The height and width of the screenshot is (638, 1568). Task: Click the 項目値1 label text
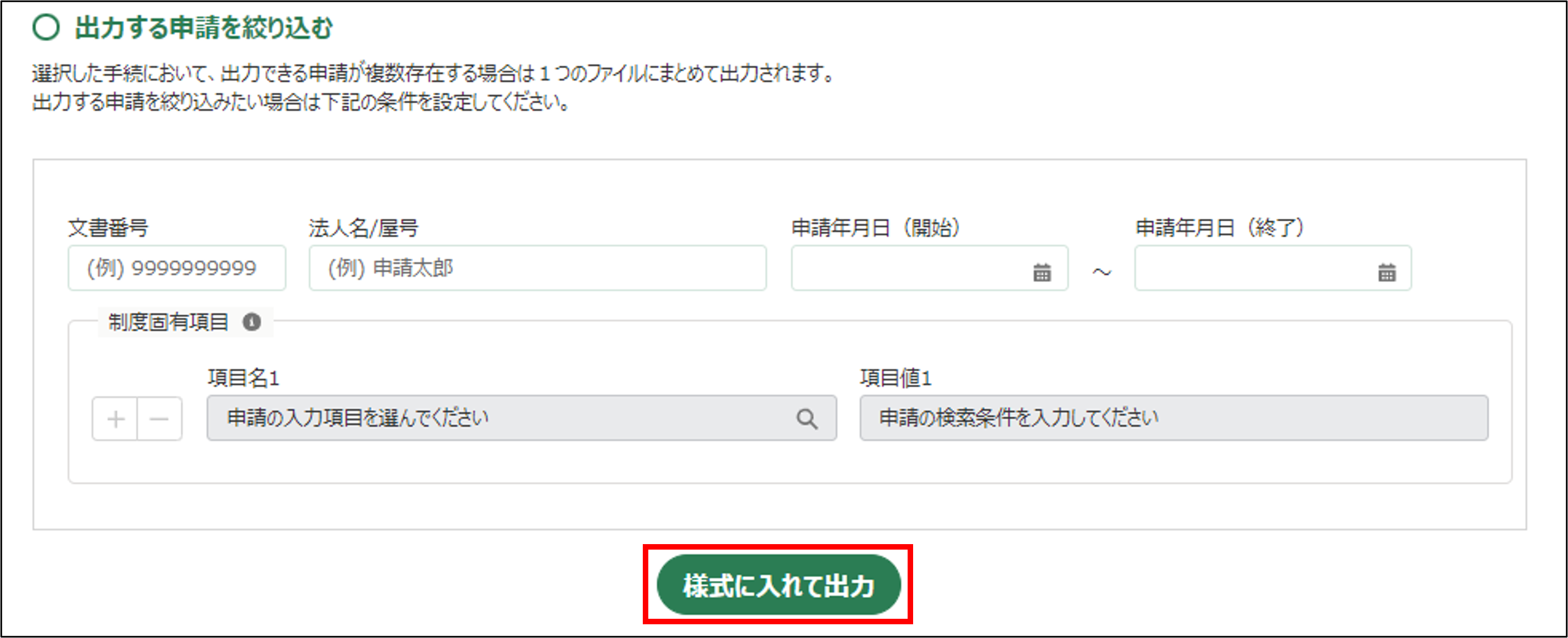895,378
